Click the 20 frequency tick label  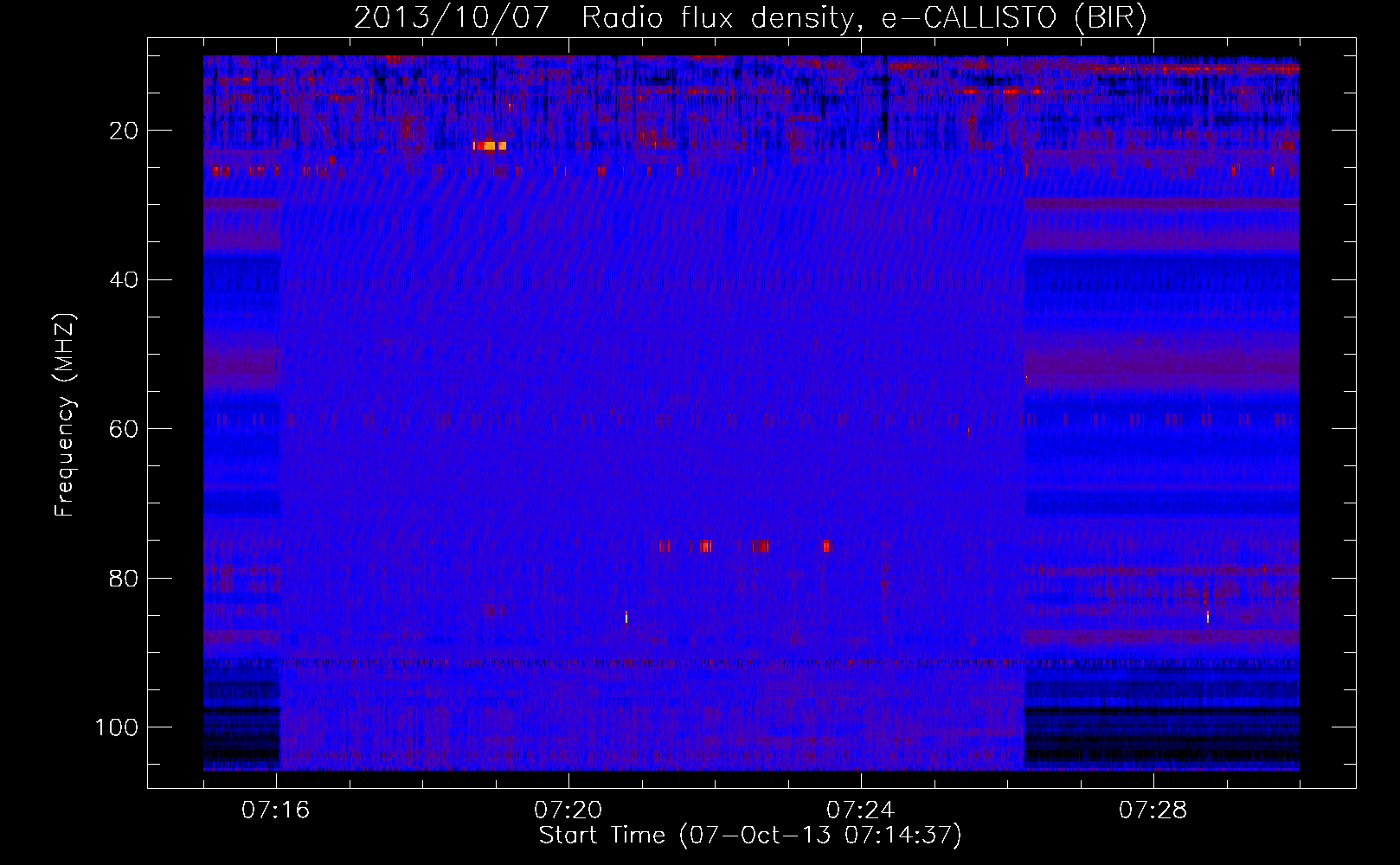pyautogui.click(x=124, y=131)
